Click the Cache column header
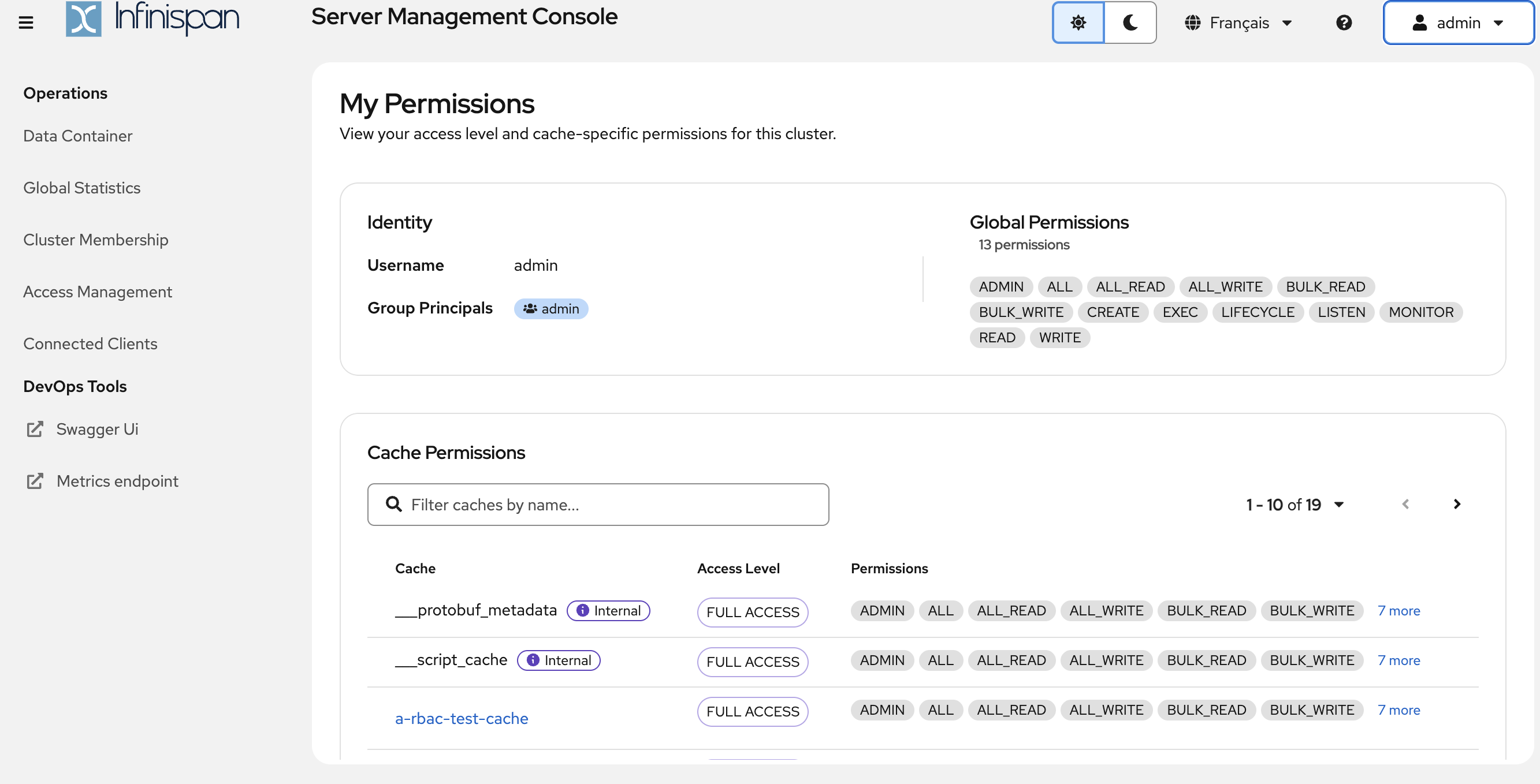The height and width of the screenshot is (784, 1540). point(415,568)
